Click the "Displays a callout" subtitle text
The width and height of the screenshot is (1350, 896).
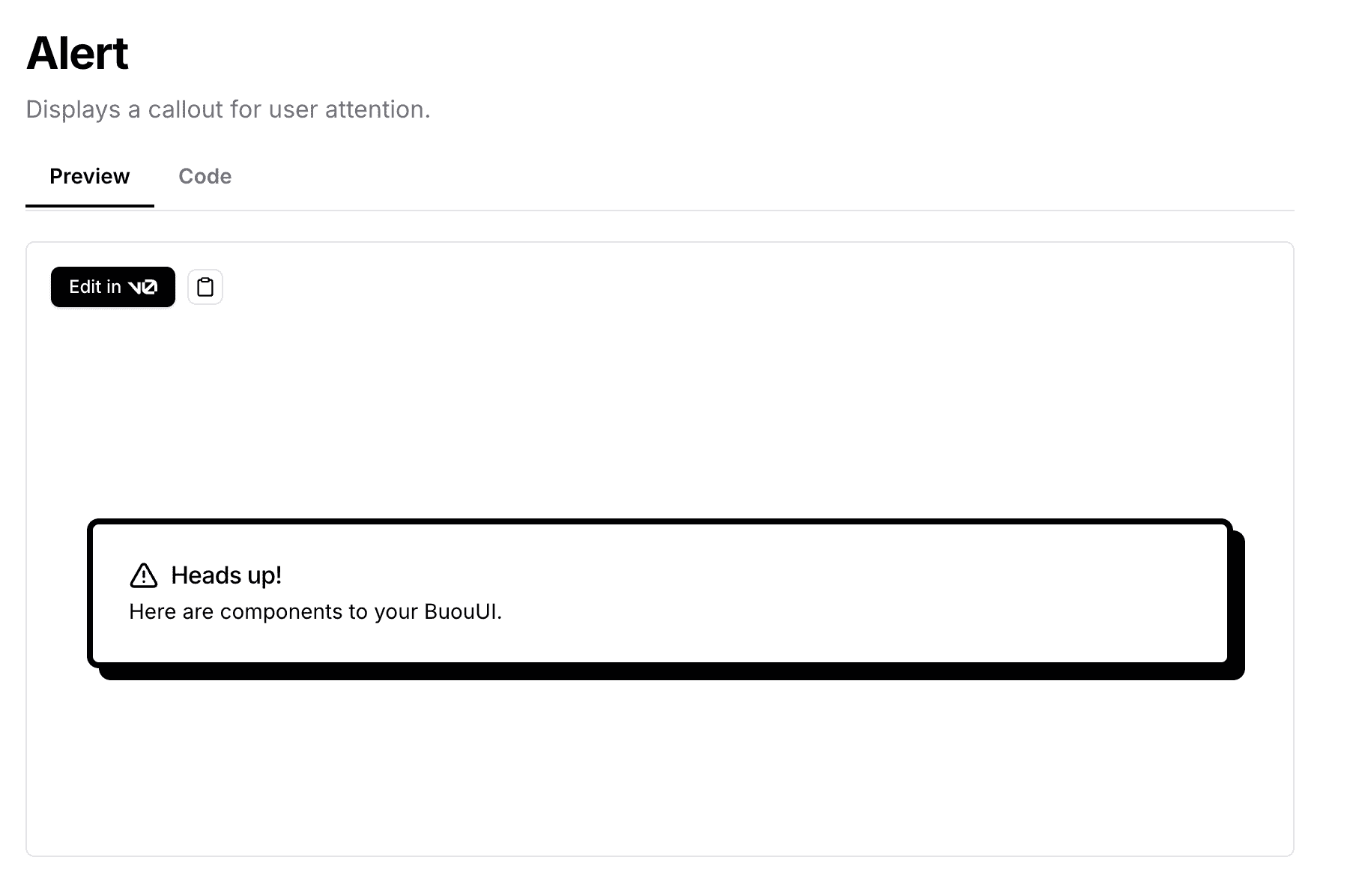[228, 109]
